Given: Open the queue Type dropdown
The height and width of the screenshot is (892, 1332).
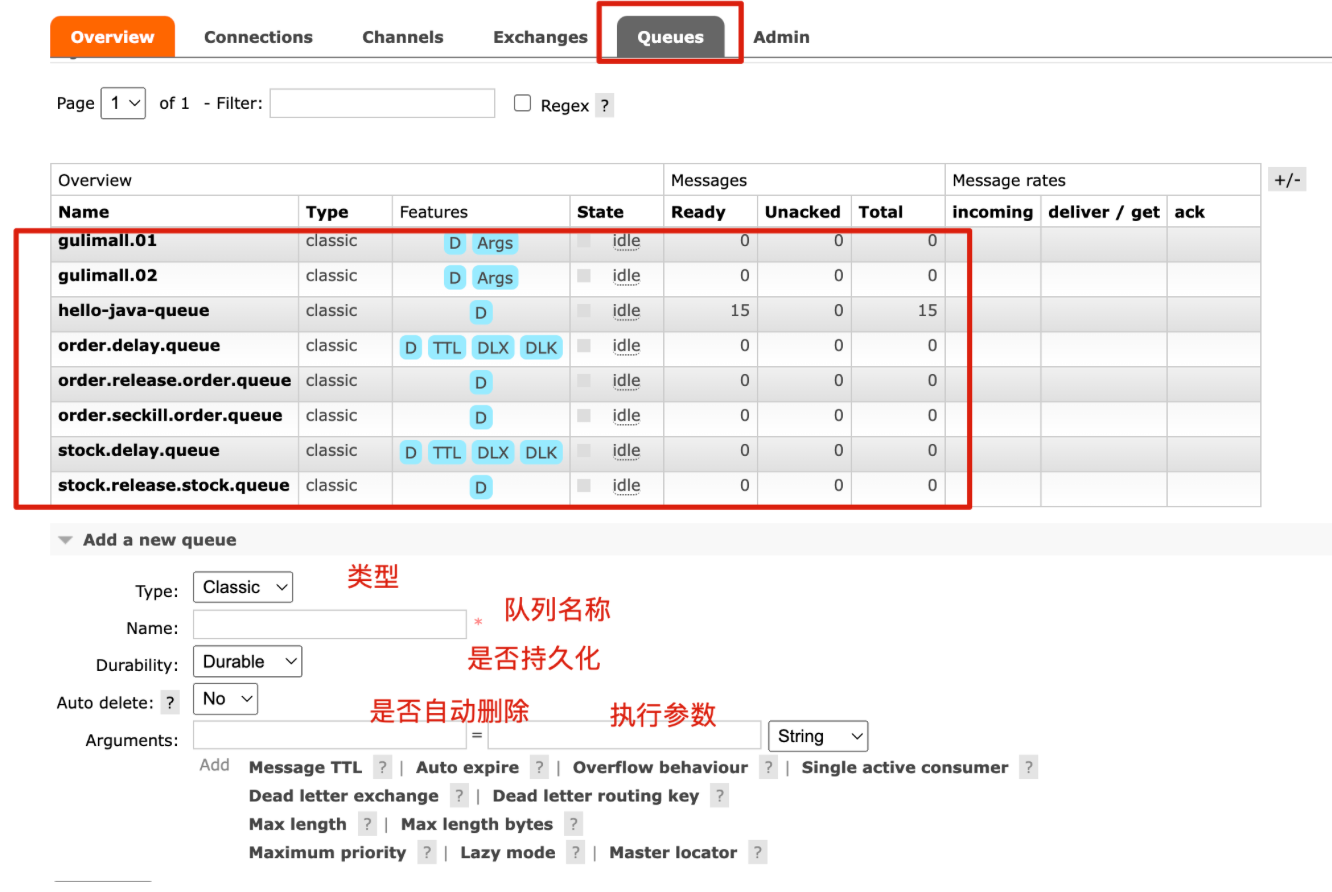Looking at the screenshot, I should click(243, 587).
